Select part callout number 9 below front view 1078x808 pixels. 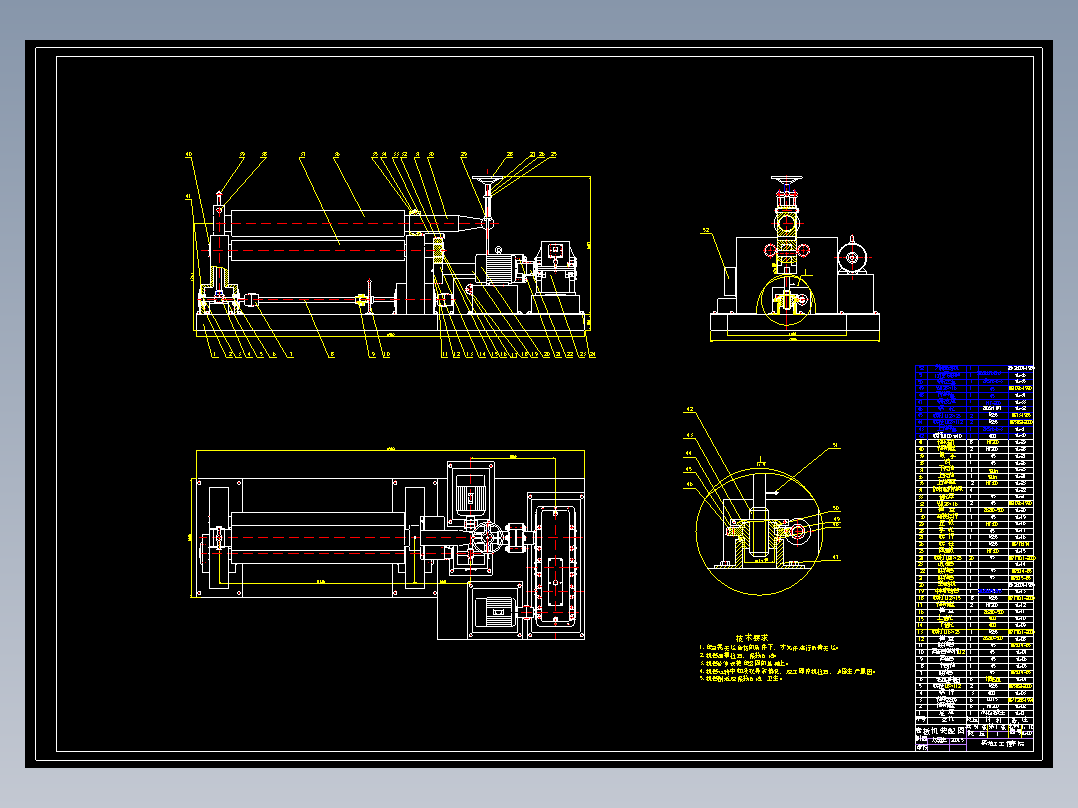click(373, 355)
